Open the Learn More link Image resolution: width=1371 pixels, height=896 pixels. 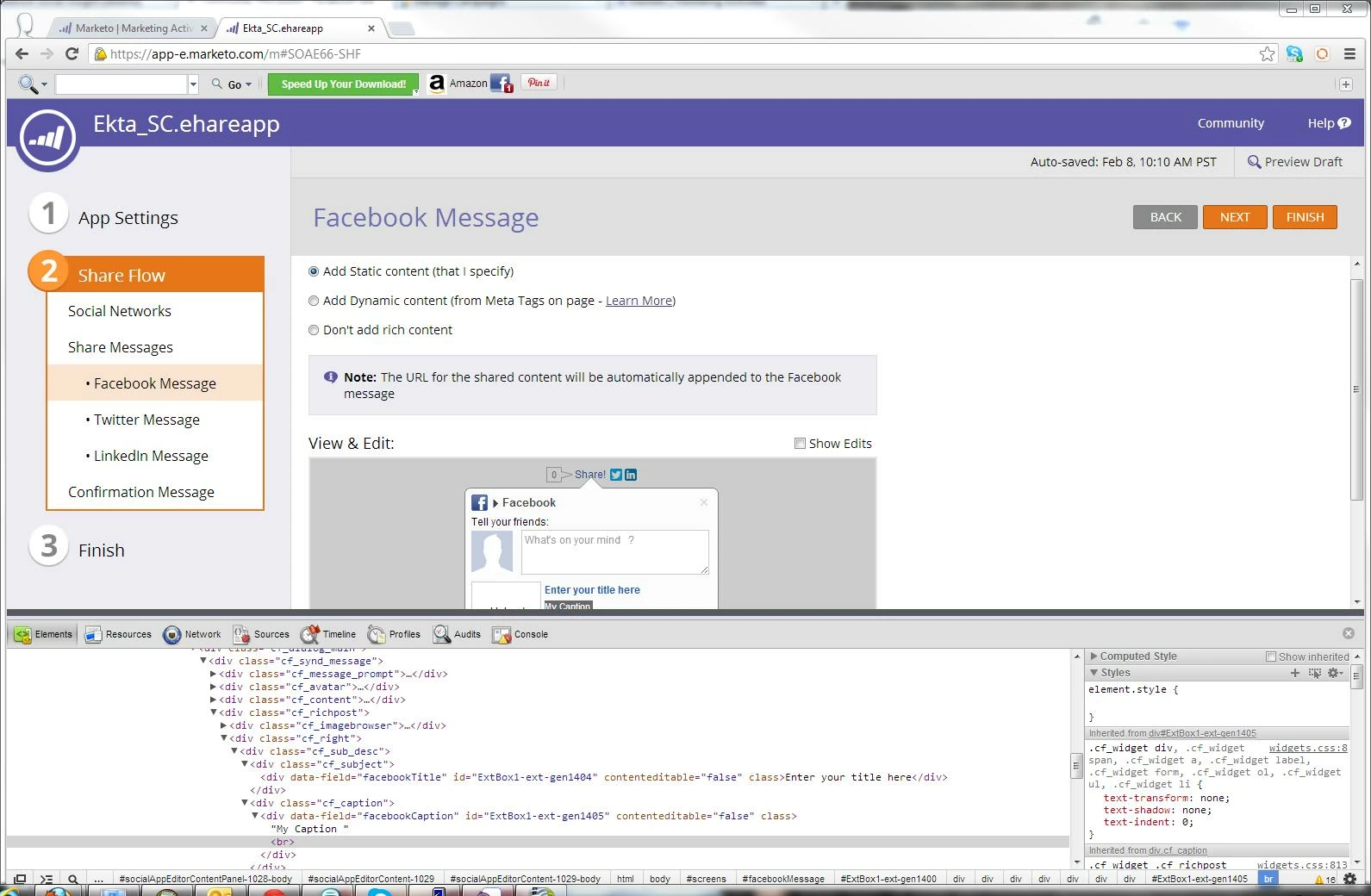click(x=639, y=301)
